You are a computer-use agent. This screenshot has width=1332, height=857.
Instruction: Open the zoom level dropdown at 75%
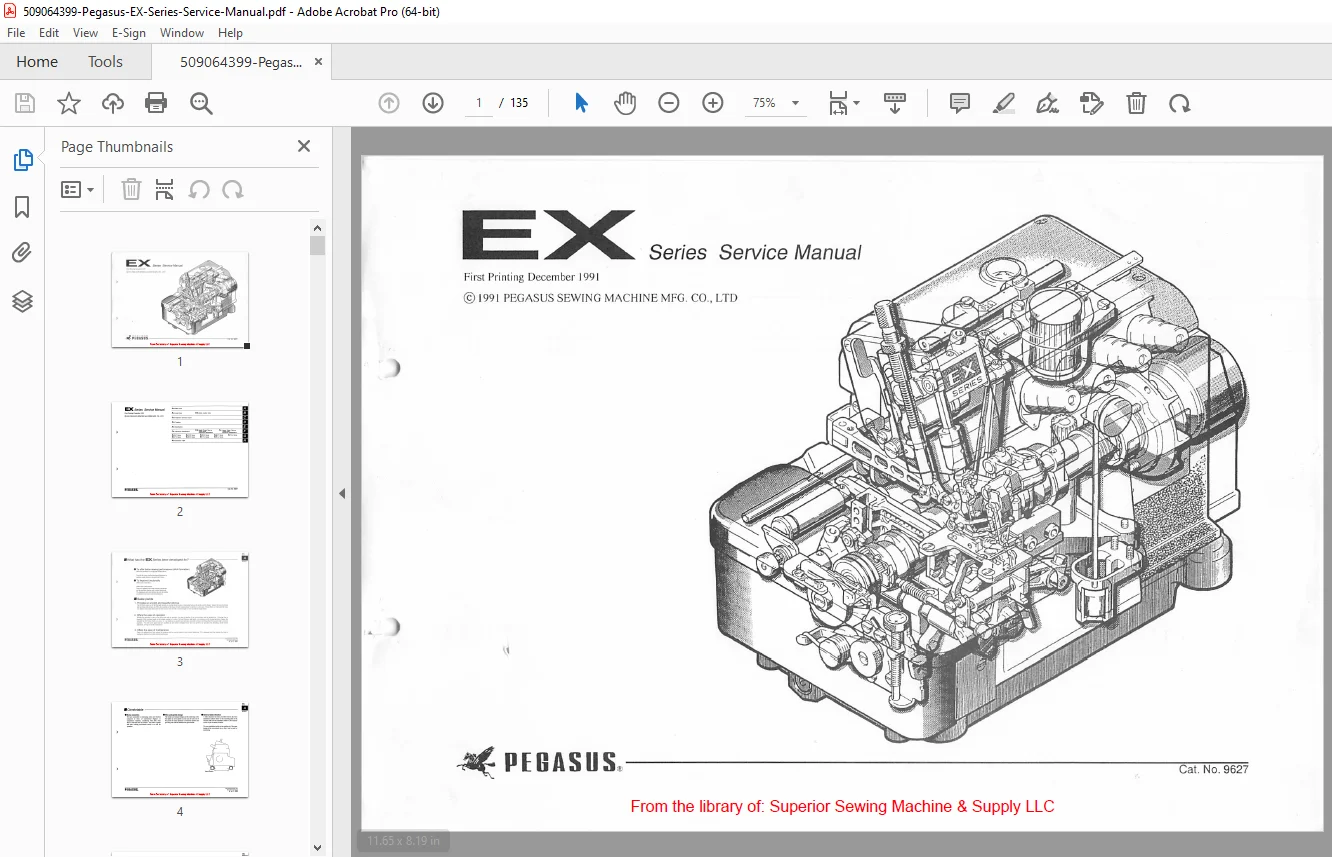[x=777, y=103]
